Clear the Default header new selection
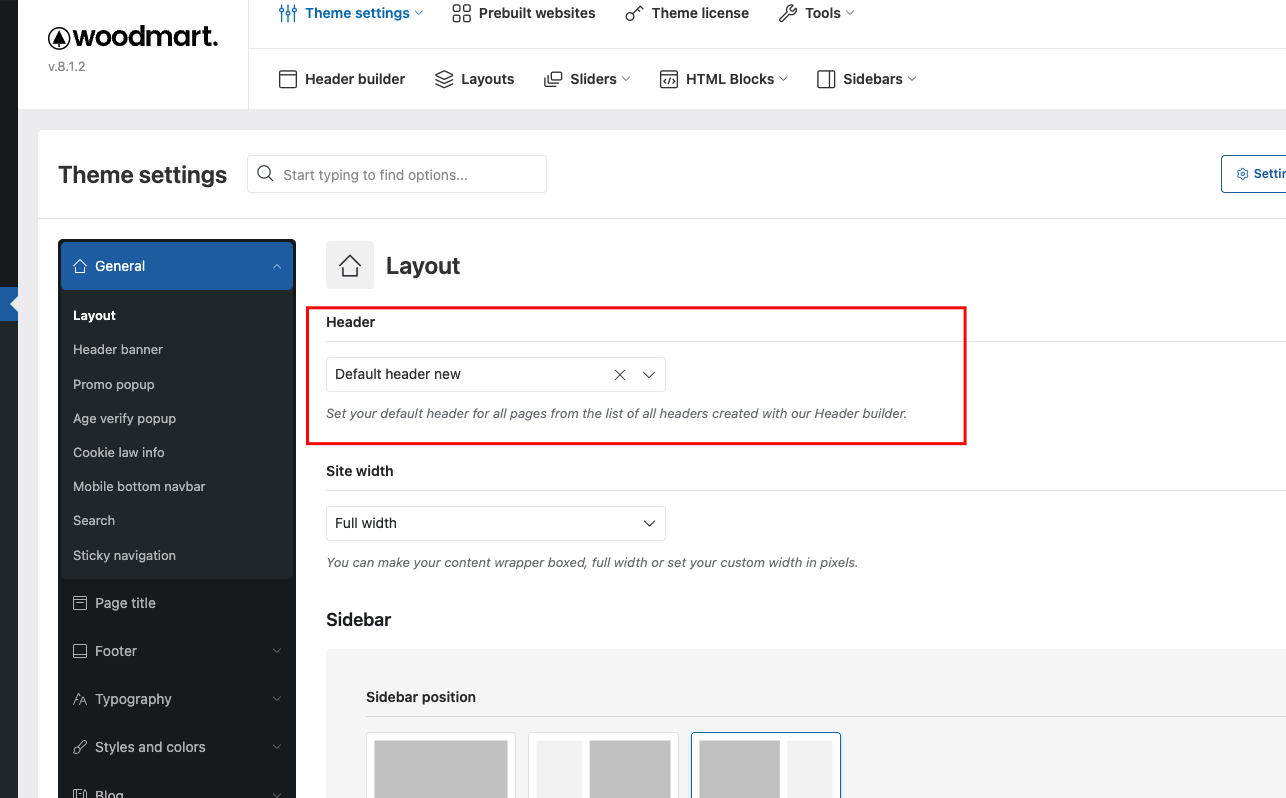Screen dimensions: 1286x798 point(620,374)
